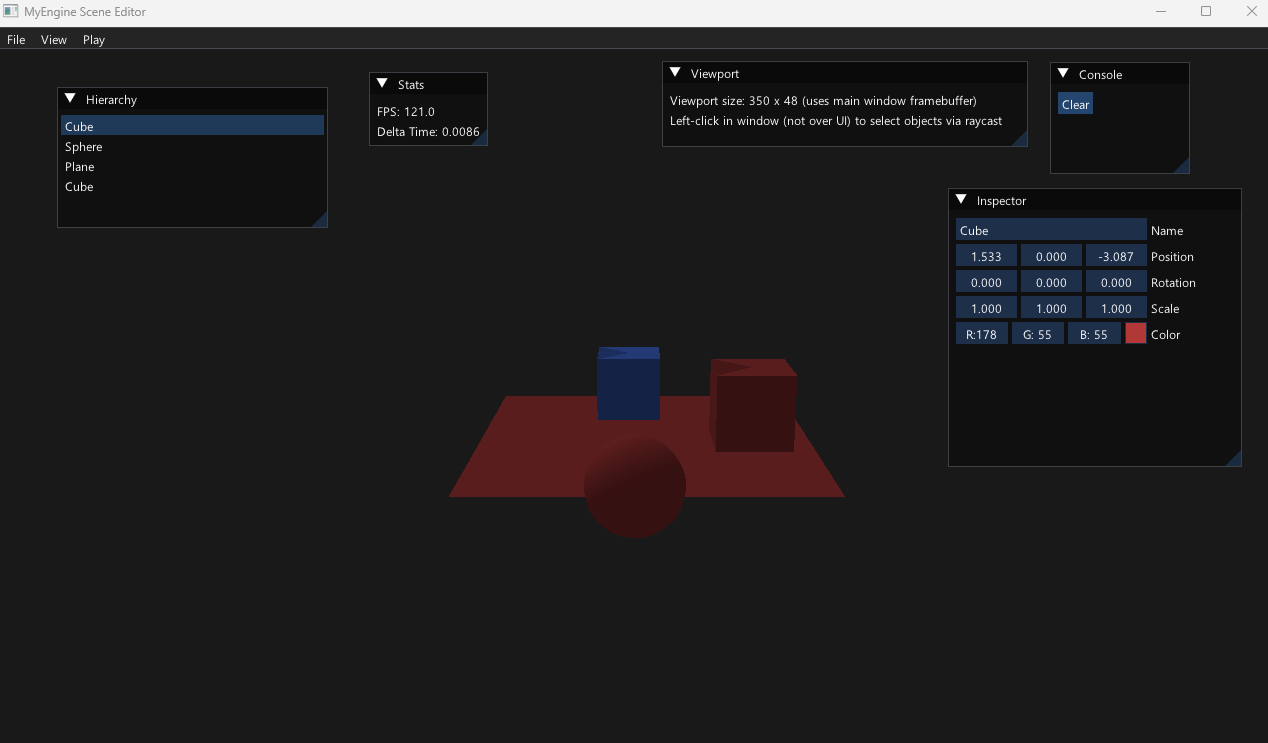
Task: Select Sphere in the Hierarchy list
Action: pos(84,147)
